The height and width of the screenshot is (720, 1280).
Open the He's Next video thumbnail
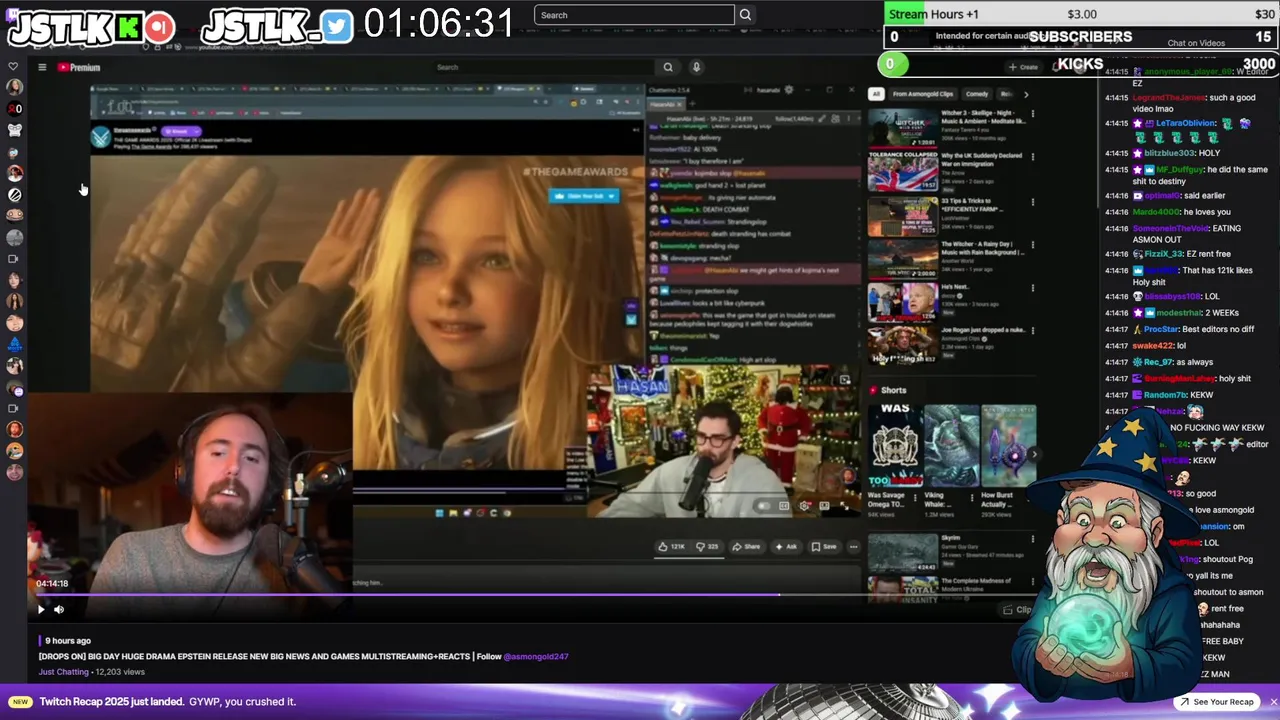pos(903,302)
